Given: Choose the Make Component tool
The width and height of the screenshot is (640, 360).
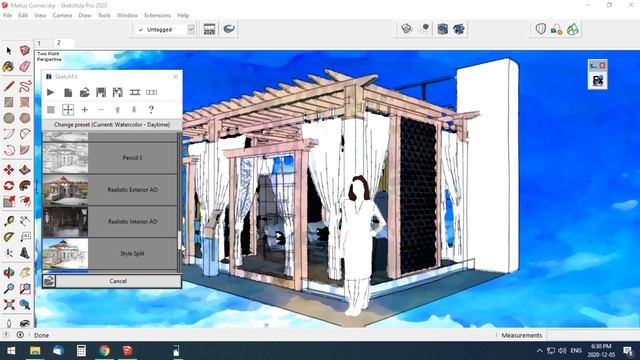Looking at the screenshot, I should 25,51.
